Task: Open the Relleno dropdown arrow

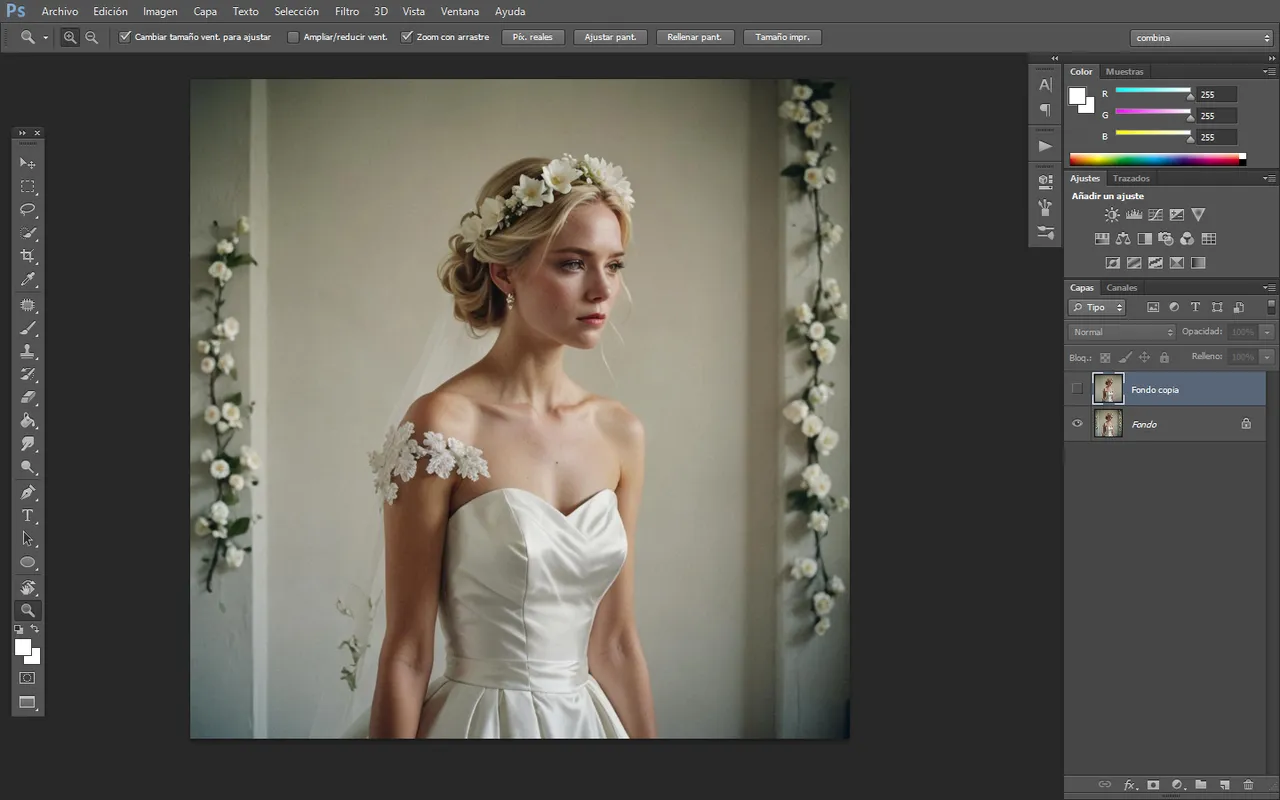Action: click(1268, 357)
